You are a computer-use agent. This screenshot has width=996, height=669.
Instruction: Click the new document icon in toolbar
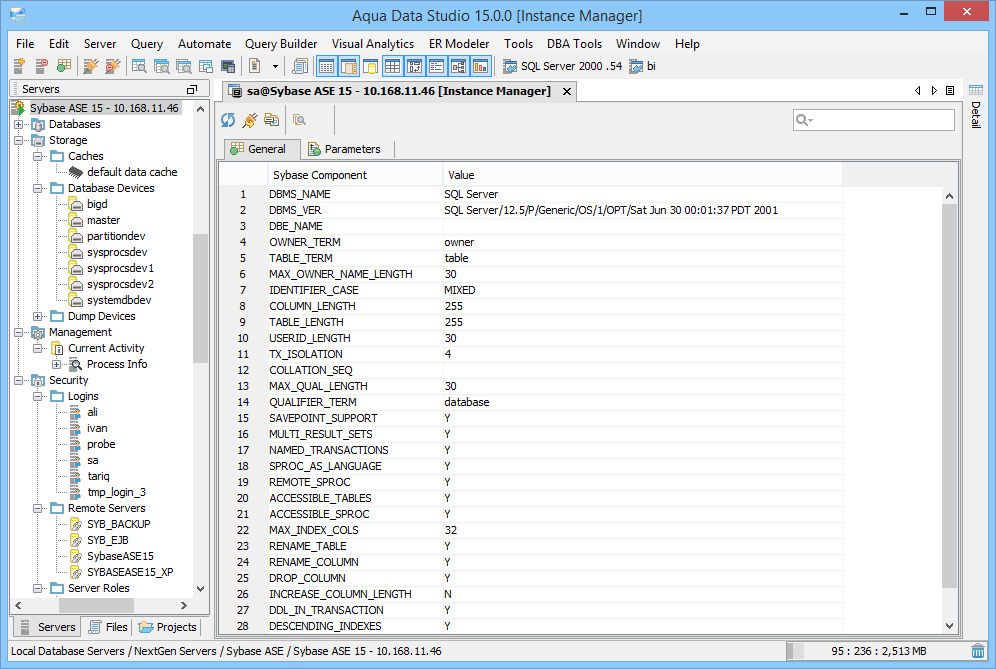point(255,65)
